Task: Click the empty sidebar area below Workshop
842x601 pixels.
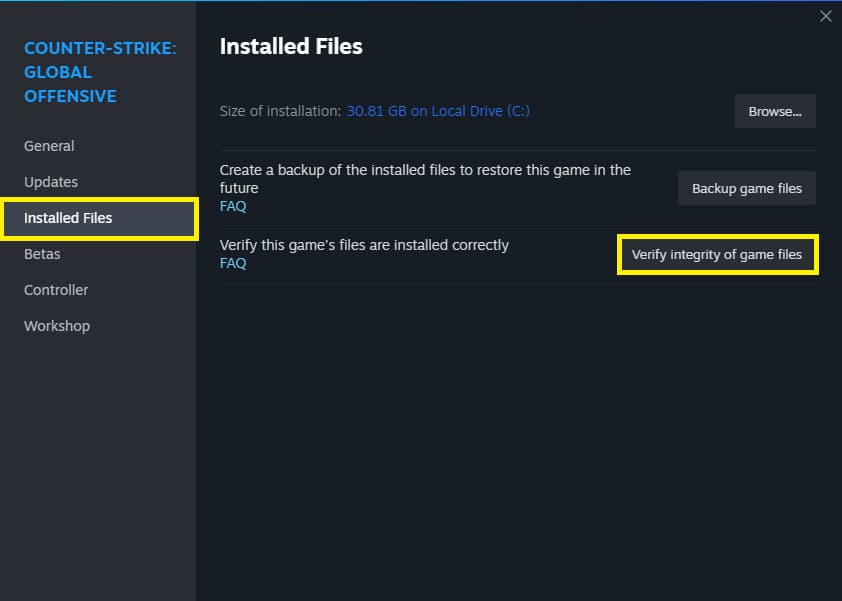Action: pos(98,460)
